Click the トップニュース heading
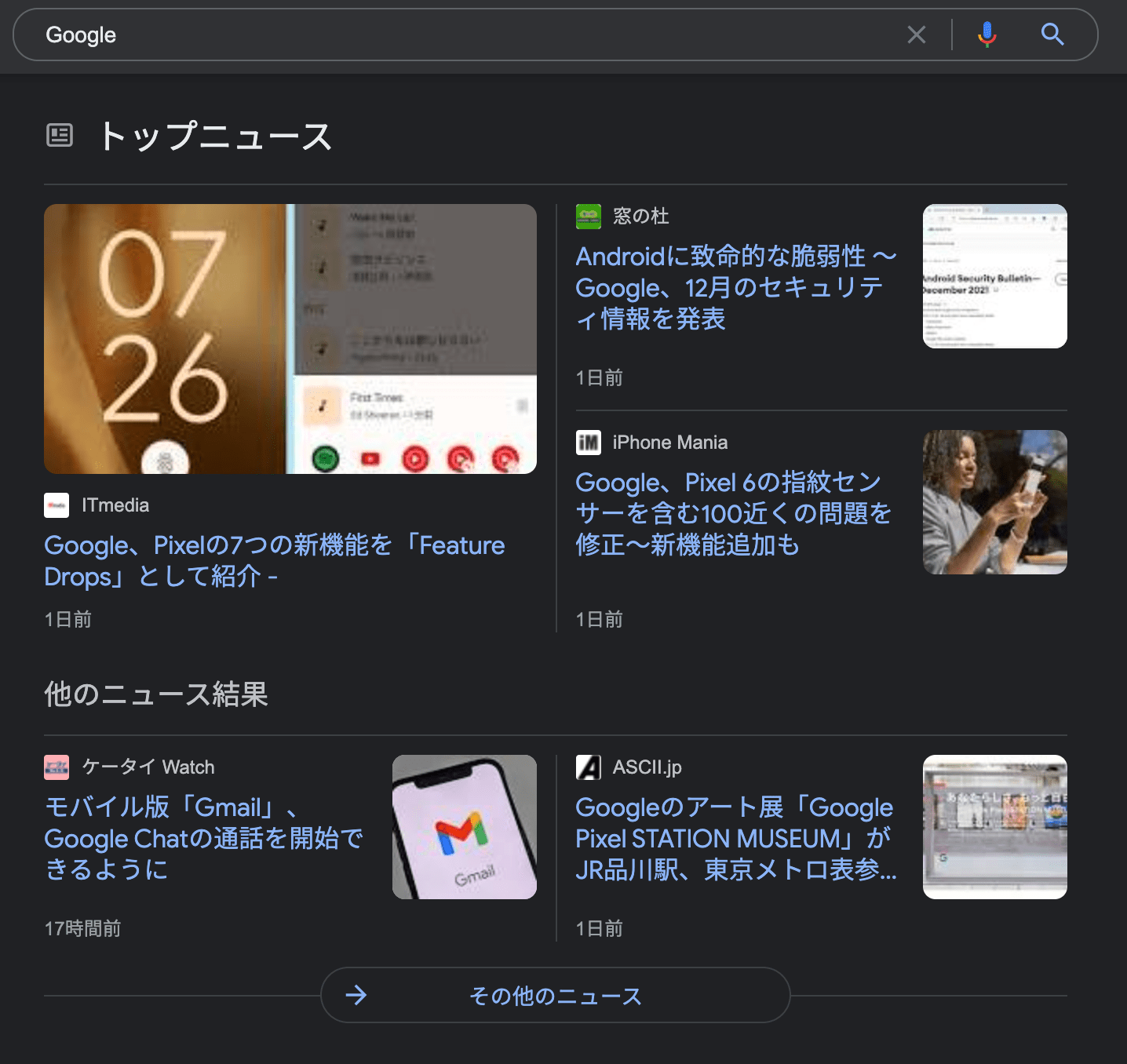1127x1064 pixels. [215, 136]
